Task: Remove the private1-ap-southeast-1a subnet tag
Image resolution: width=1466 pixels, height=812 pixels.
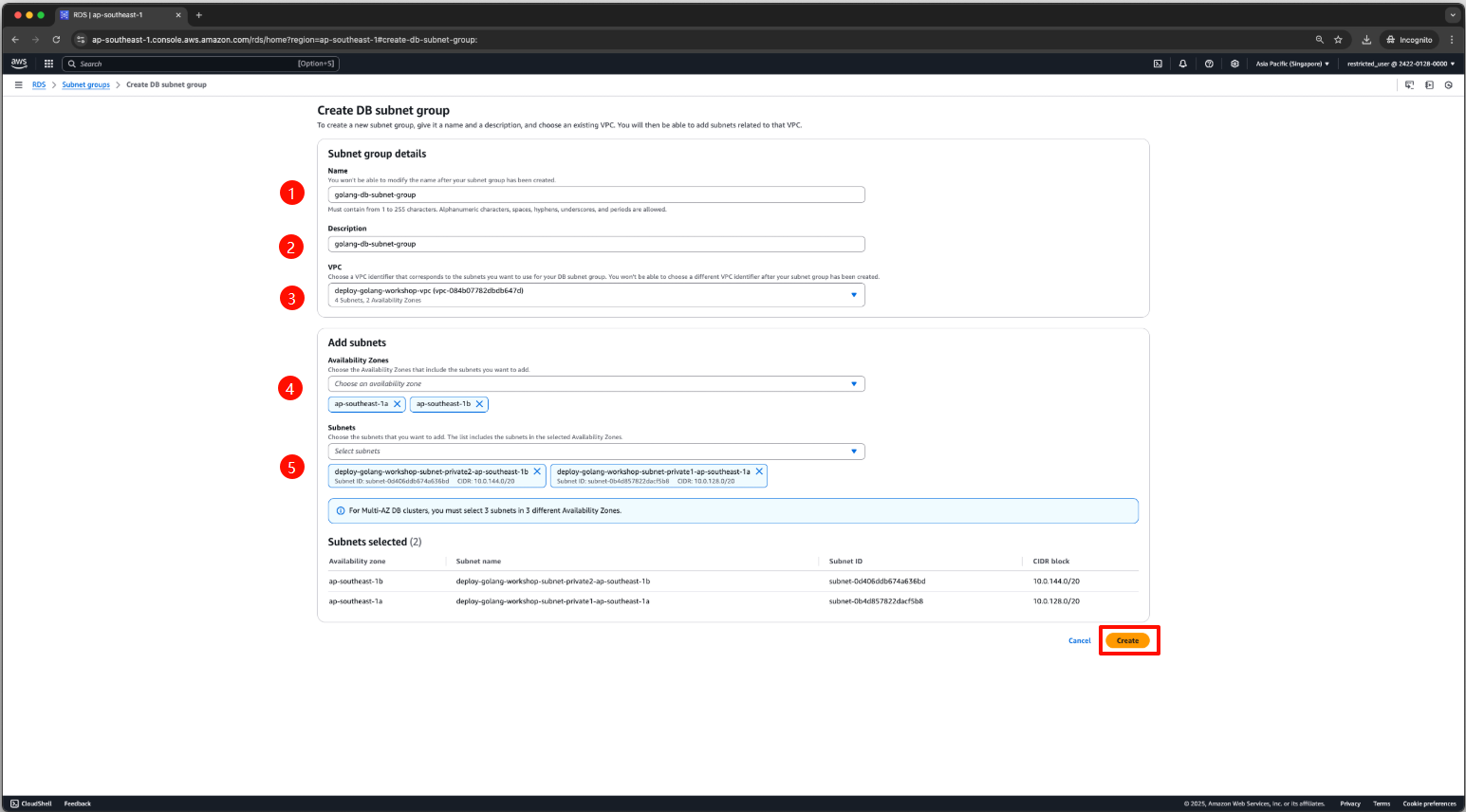Action: click(759, 471)
